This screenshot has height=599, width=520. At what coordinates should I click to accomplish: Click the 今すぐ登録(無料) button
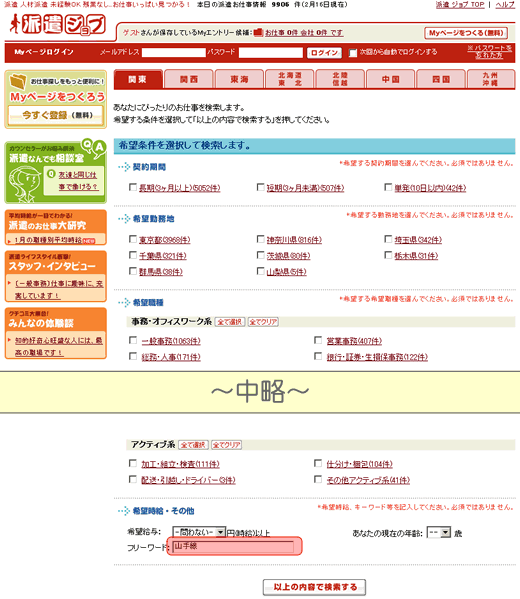tap(56, 115)
